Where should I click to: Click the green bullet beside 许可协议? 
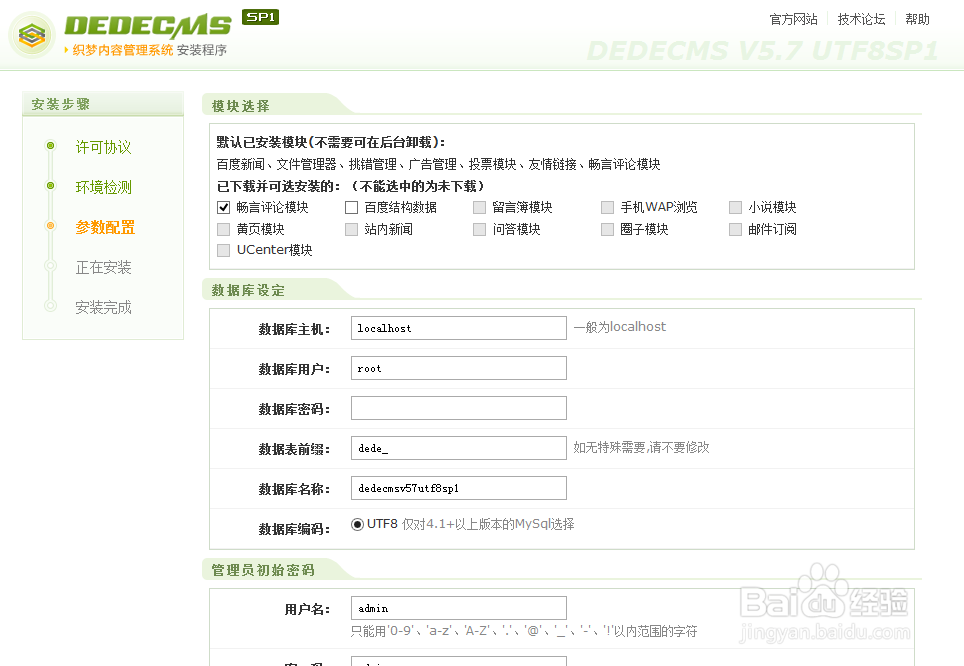50,146
